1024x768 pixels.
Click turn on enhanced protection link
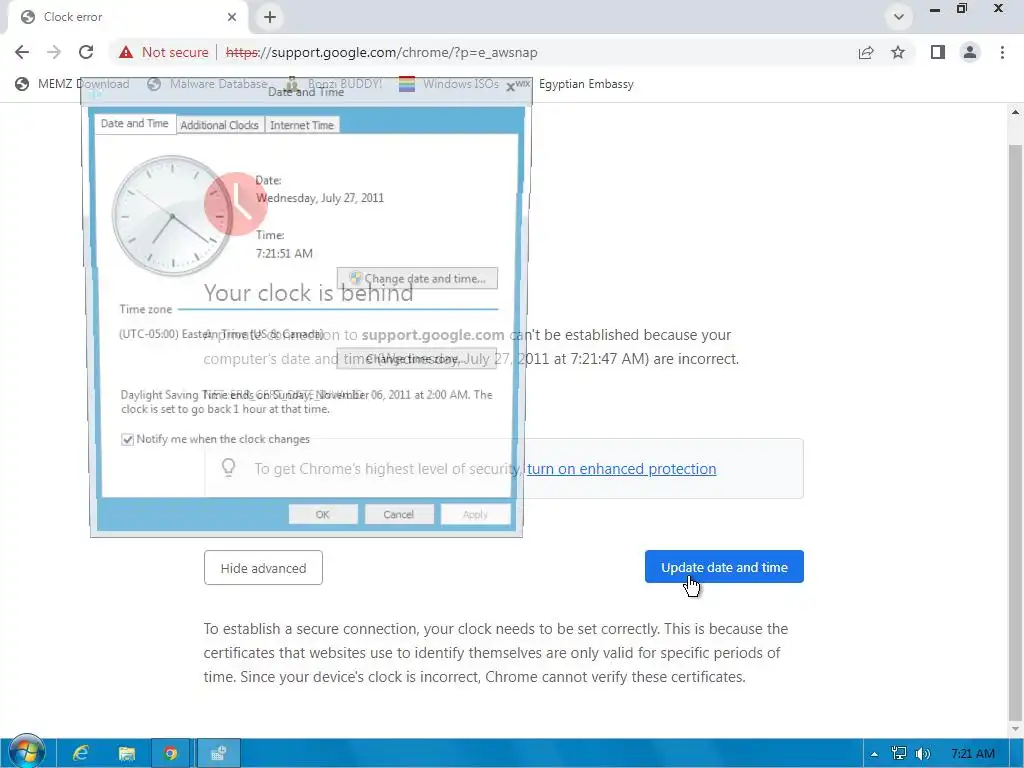621,469
